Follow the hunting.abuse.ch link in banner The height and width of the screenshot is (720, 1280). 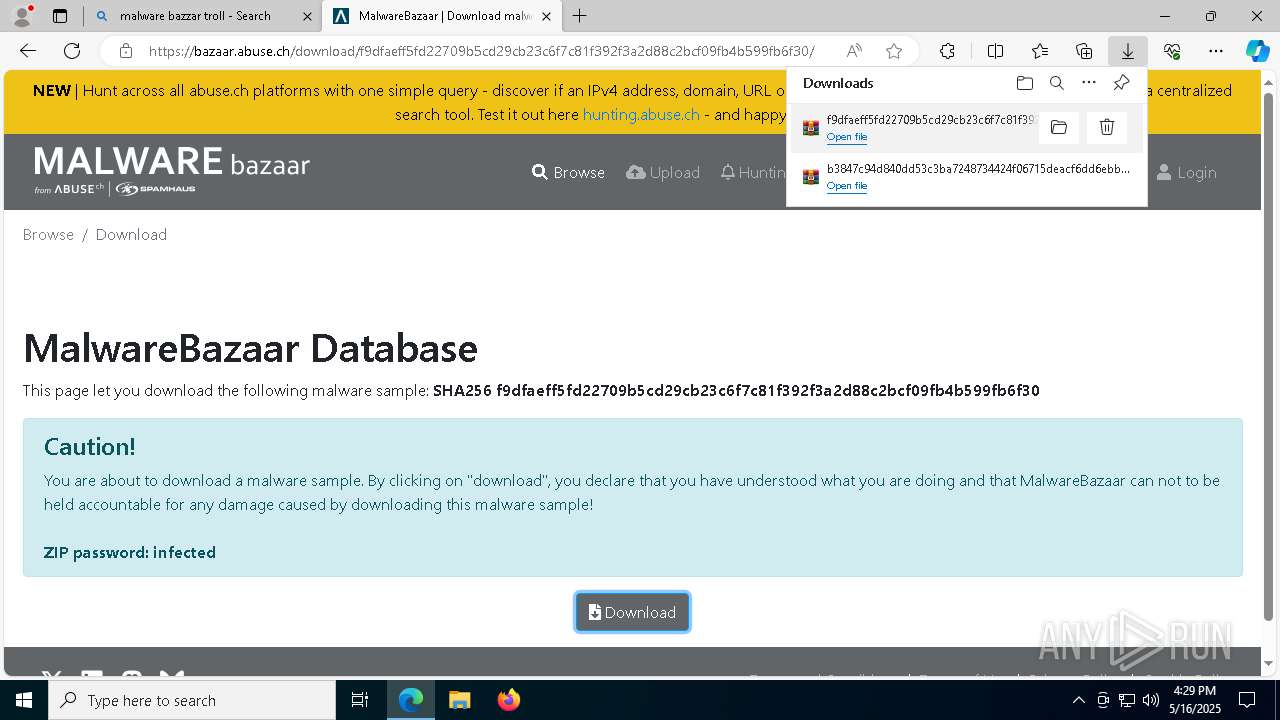pyautogui.click(x=641, y=114)
